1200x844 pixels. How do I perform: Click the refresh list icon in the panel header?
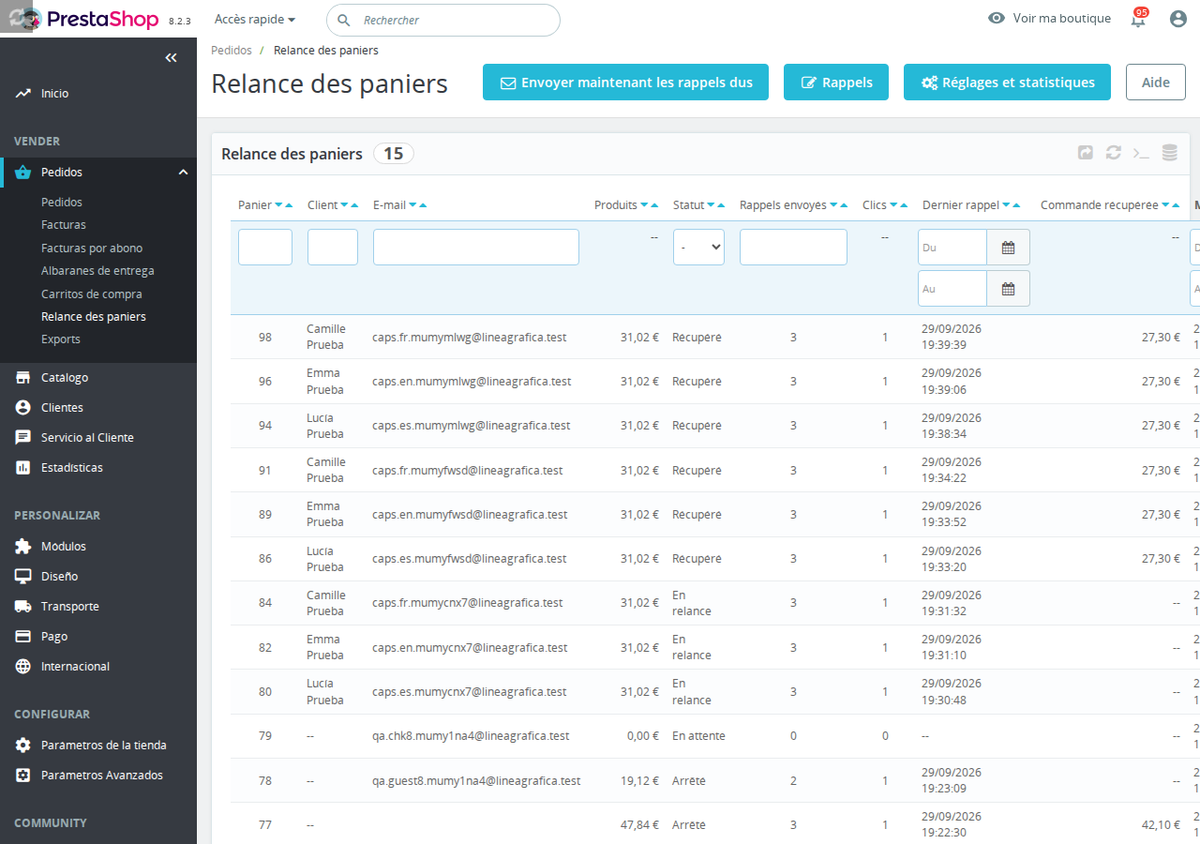point(1113,153)
